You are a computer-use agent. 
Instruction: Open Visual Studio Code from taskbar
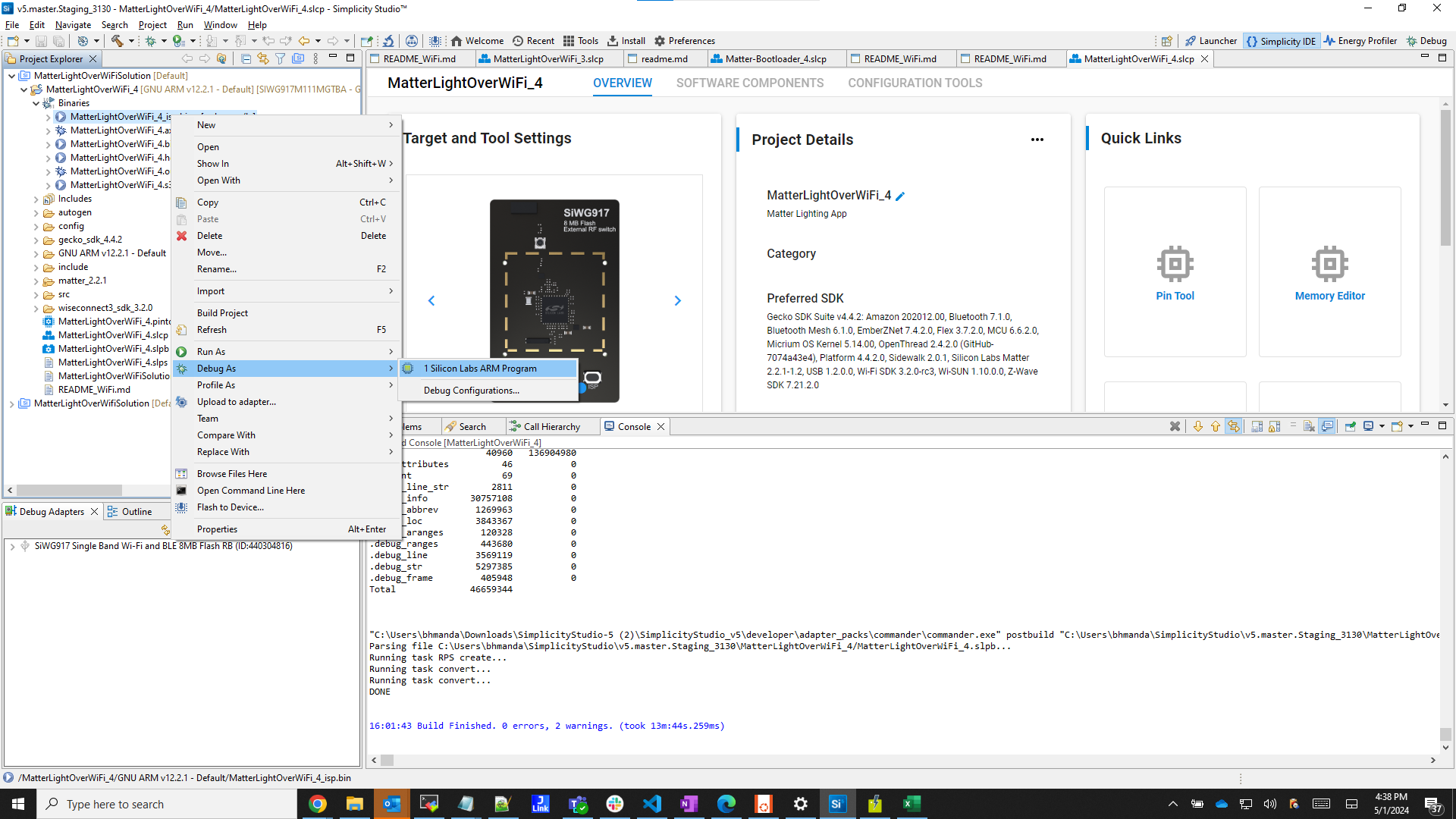(652, 804)
